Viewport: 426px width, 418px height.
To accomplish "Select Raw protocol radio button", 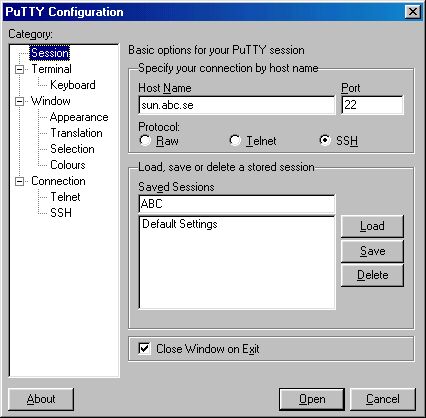I will 145,140.
